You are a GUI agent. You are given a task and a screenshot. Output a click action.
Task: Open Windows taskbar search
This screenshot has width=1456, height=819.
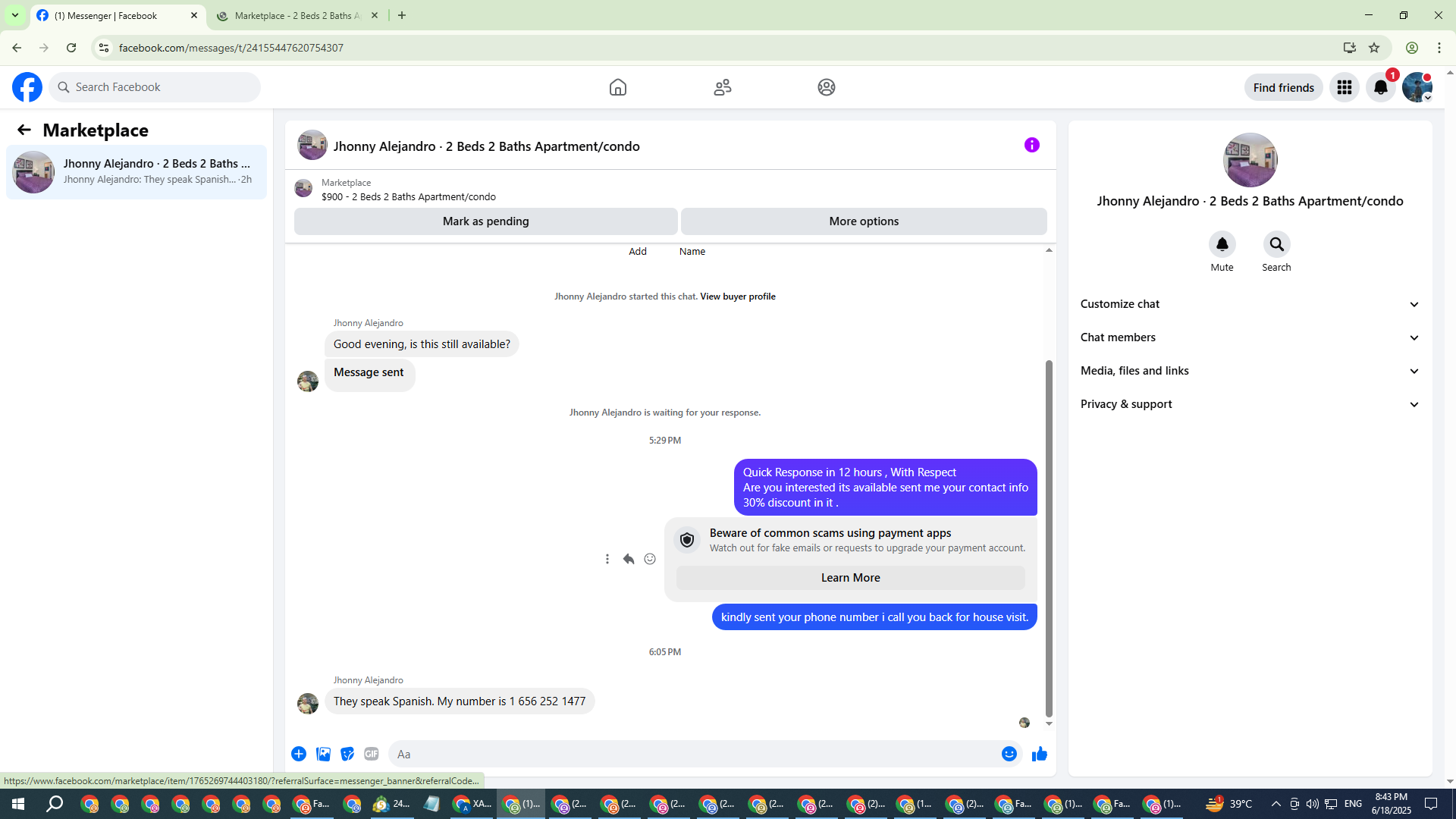(x=55, y=804)
